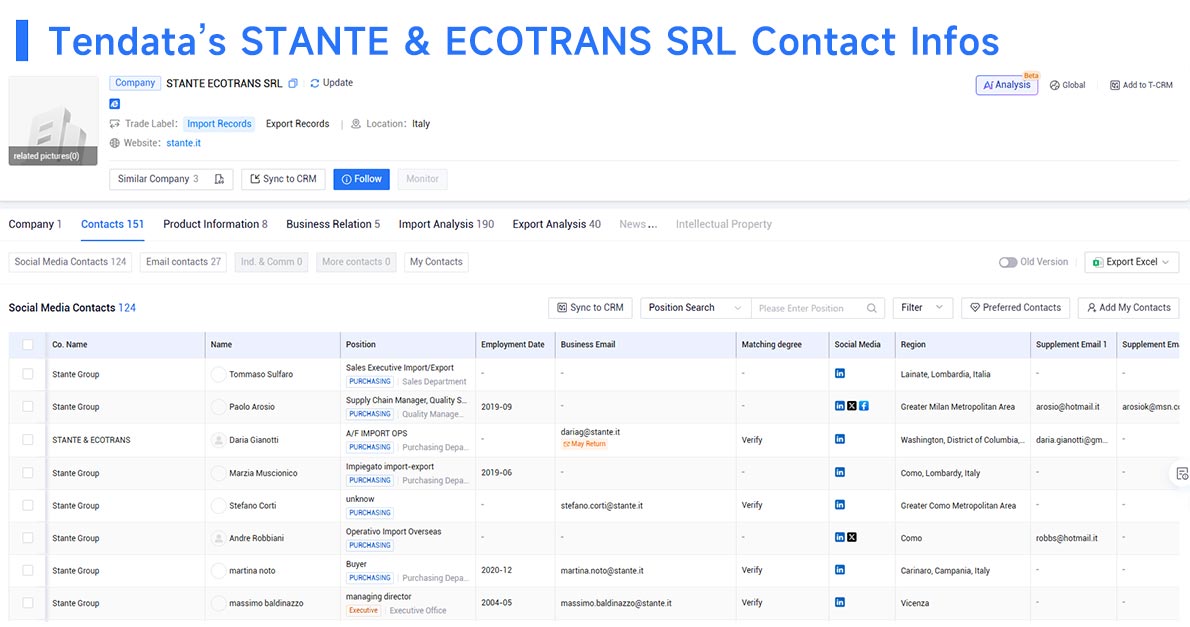This screenshot has height=627, width=1190.
Task: Click Add to T-CRM
Action: (x=1141, y=85)
